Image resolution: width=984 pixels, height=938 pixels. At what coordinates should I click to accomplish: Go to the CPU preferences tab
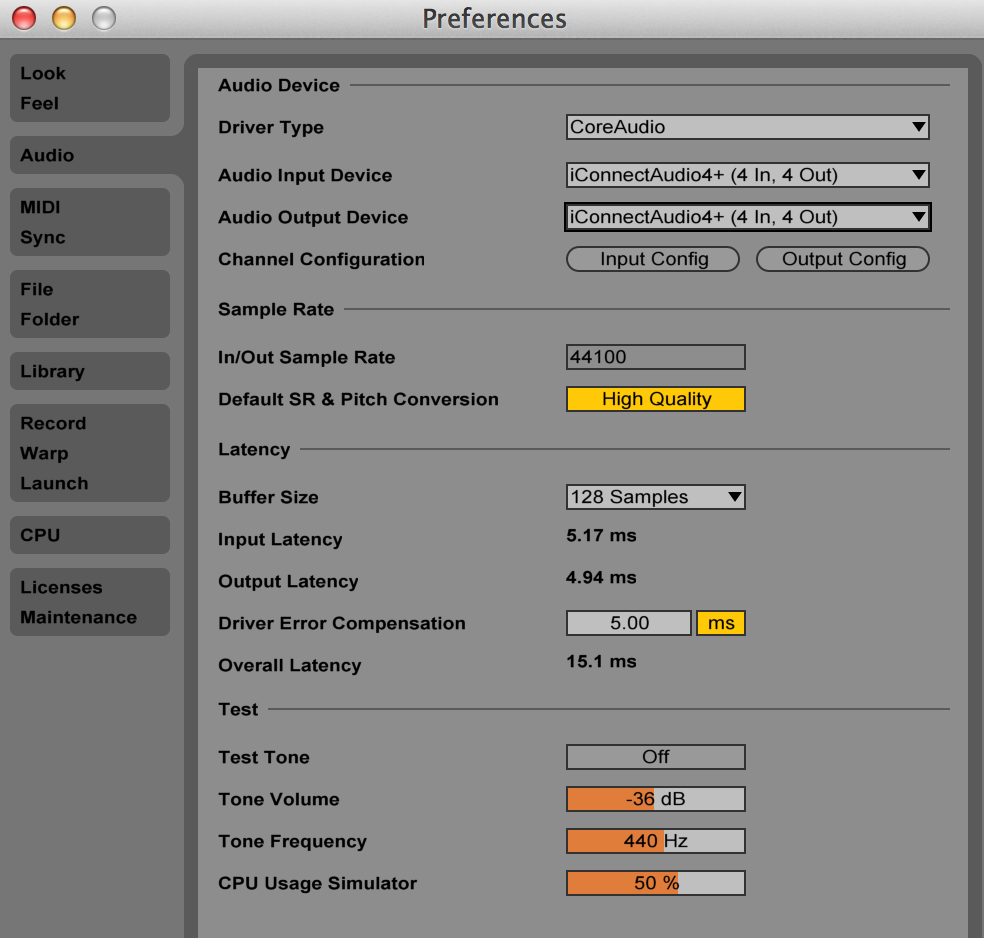tap(89, 535)
